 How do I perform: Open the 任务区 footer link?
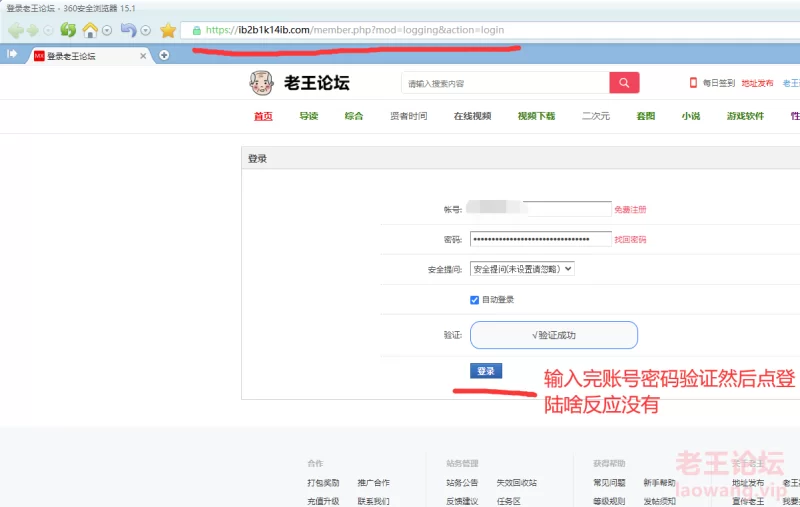pyautogui.click(x=509, y=501)
